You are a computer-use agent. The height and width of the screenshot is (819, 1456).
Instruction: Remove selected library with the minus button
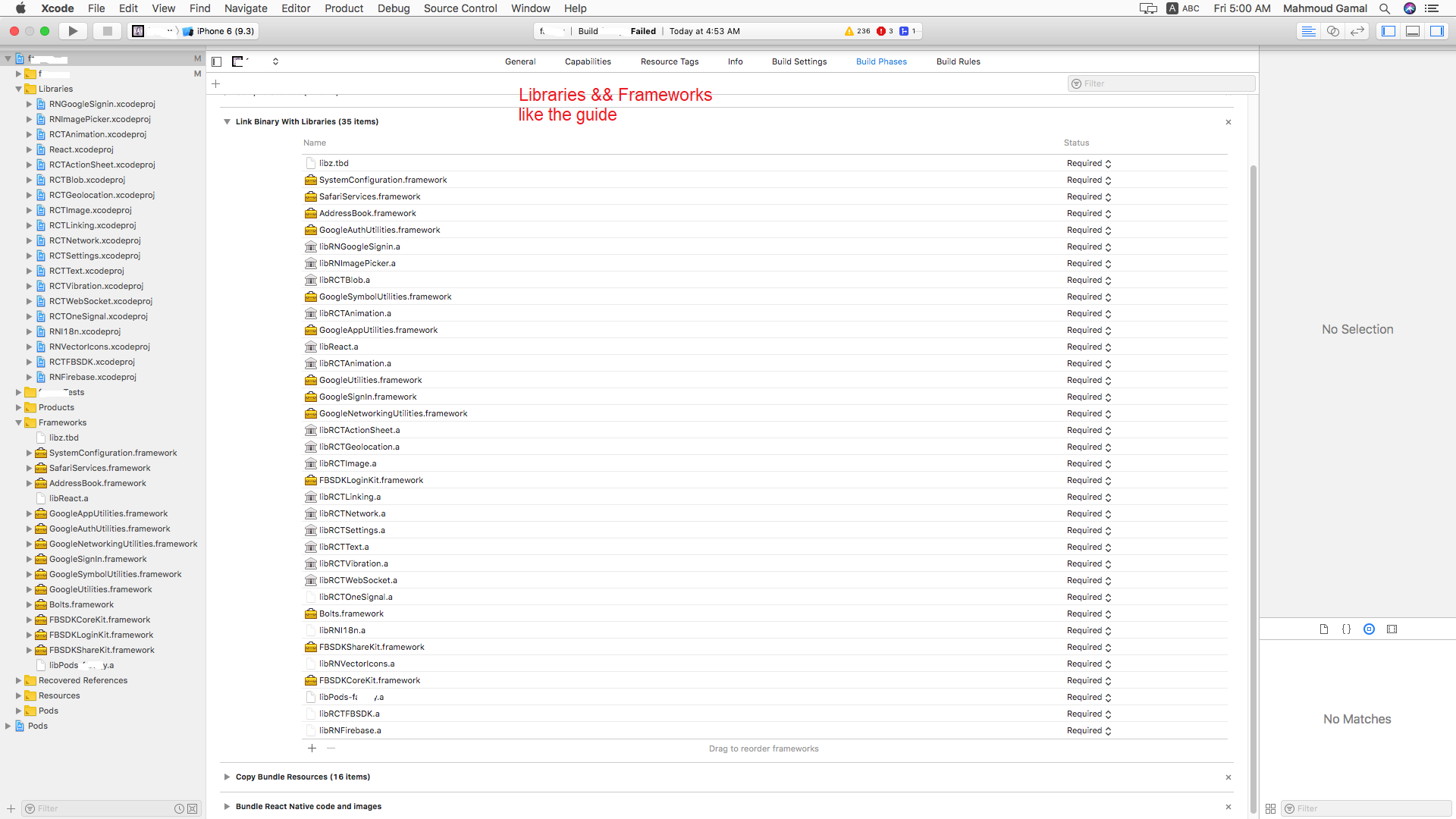click(x=331, y=748)
